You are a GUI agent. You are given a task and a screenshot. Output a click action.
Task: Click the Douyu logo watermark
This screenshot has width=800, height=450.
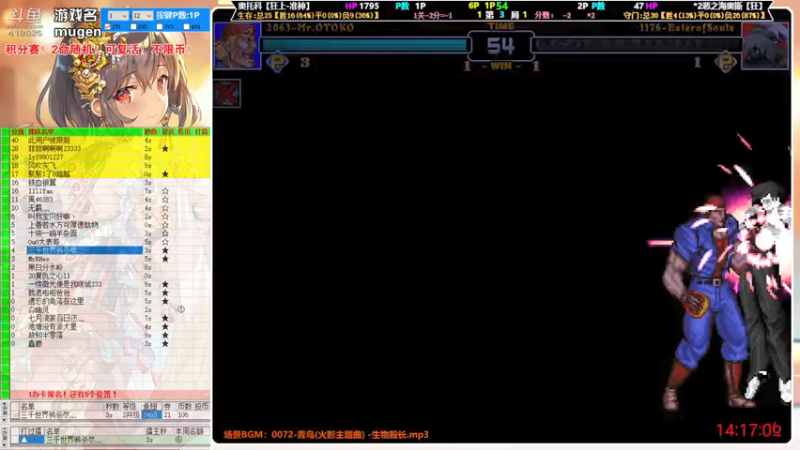point(26,21)
